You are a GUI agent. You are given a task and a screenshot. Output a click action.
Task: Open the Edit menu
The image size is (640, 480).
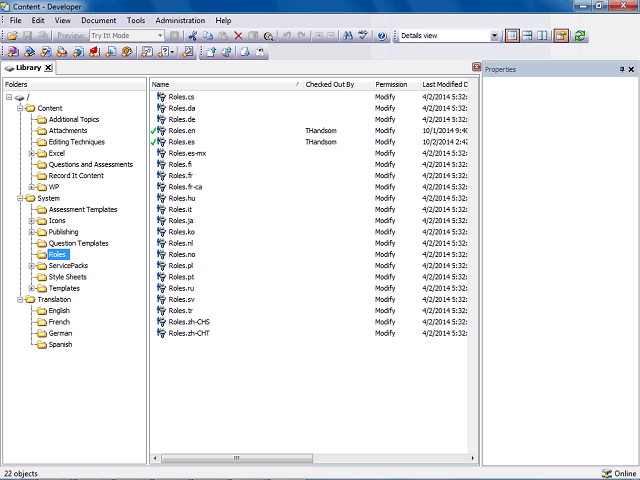click(38, 20)
